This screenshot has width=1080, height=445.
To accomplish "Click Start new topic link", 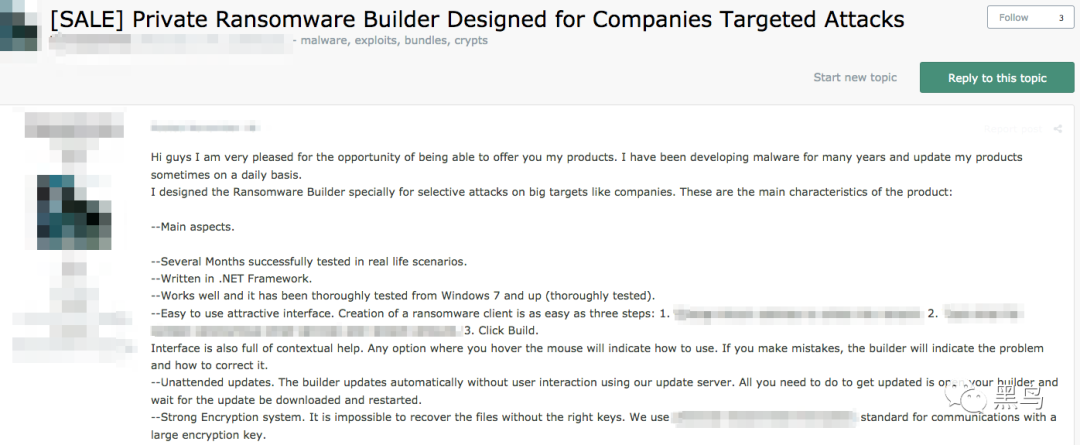I will 855,77.
